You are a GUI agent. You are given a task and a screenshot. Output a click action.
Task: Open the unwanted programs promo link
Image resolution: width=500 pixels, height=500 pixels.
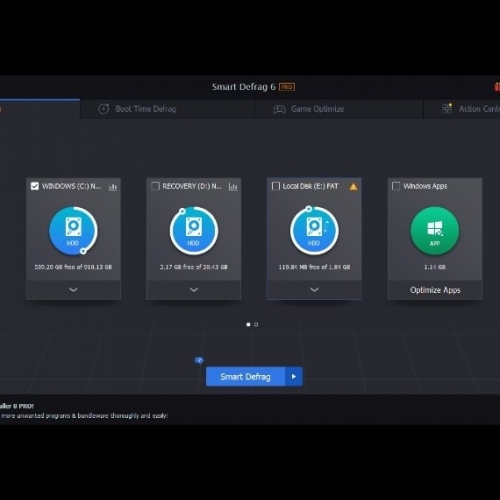84,416
